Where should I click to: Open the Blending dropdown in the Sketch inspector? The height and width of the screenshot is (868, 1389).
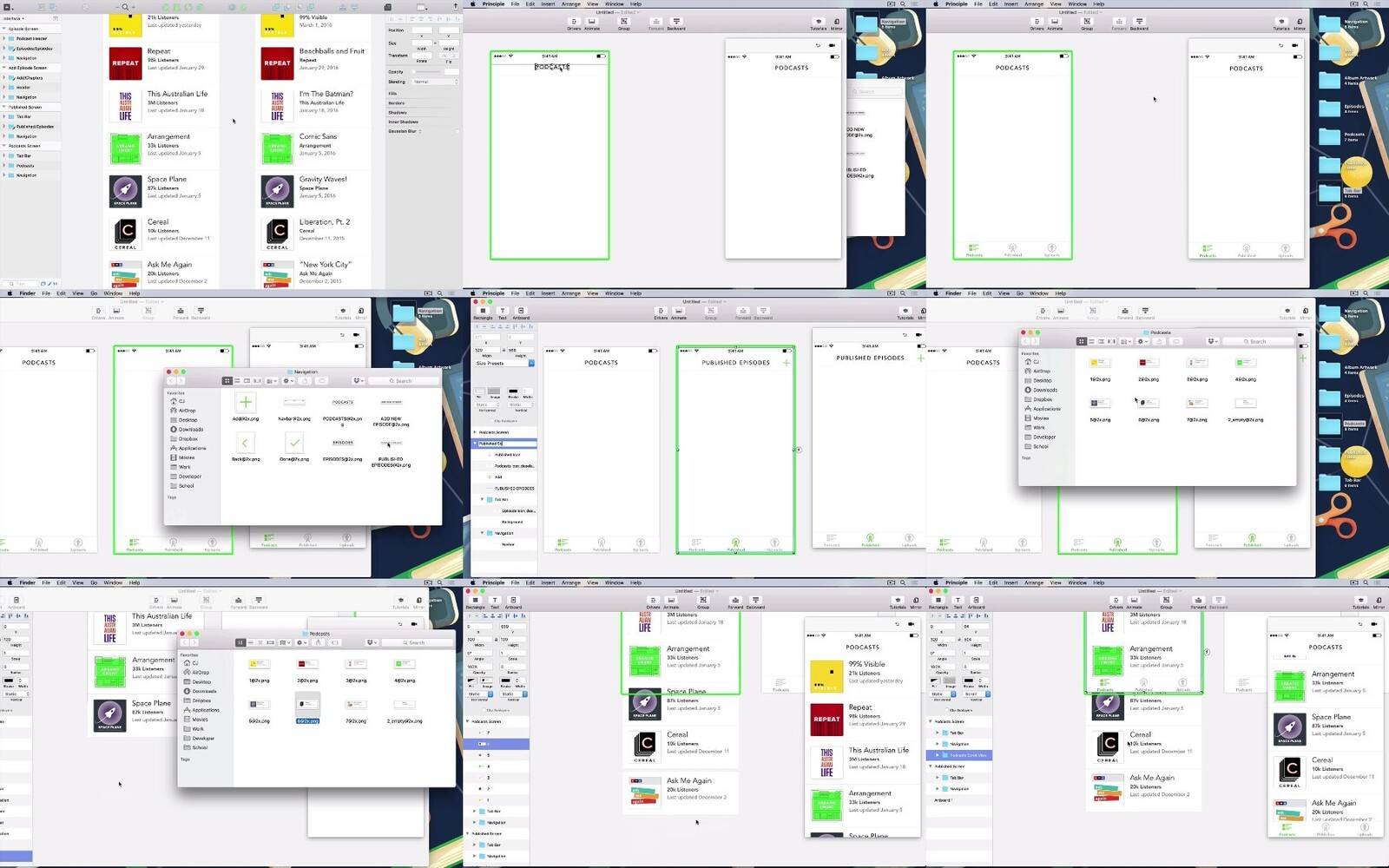pos(435,82)
